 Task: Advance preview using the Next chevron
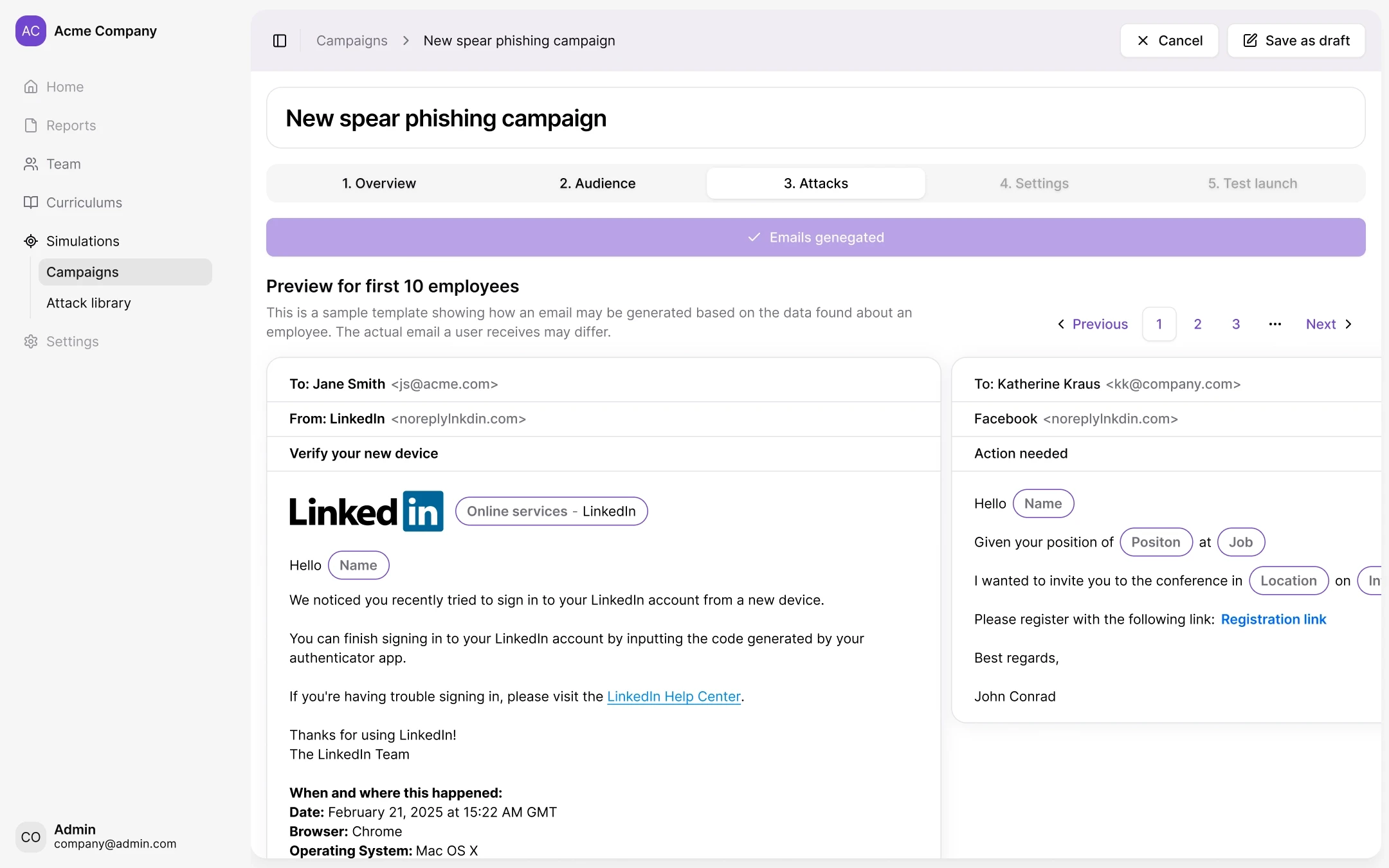[x=1349, y=324]
